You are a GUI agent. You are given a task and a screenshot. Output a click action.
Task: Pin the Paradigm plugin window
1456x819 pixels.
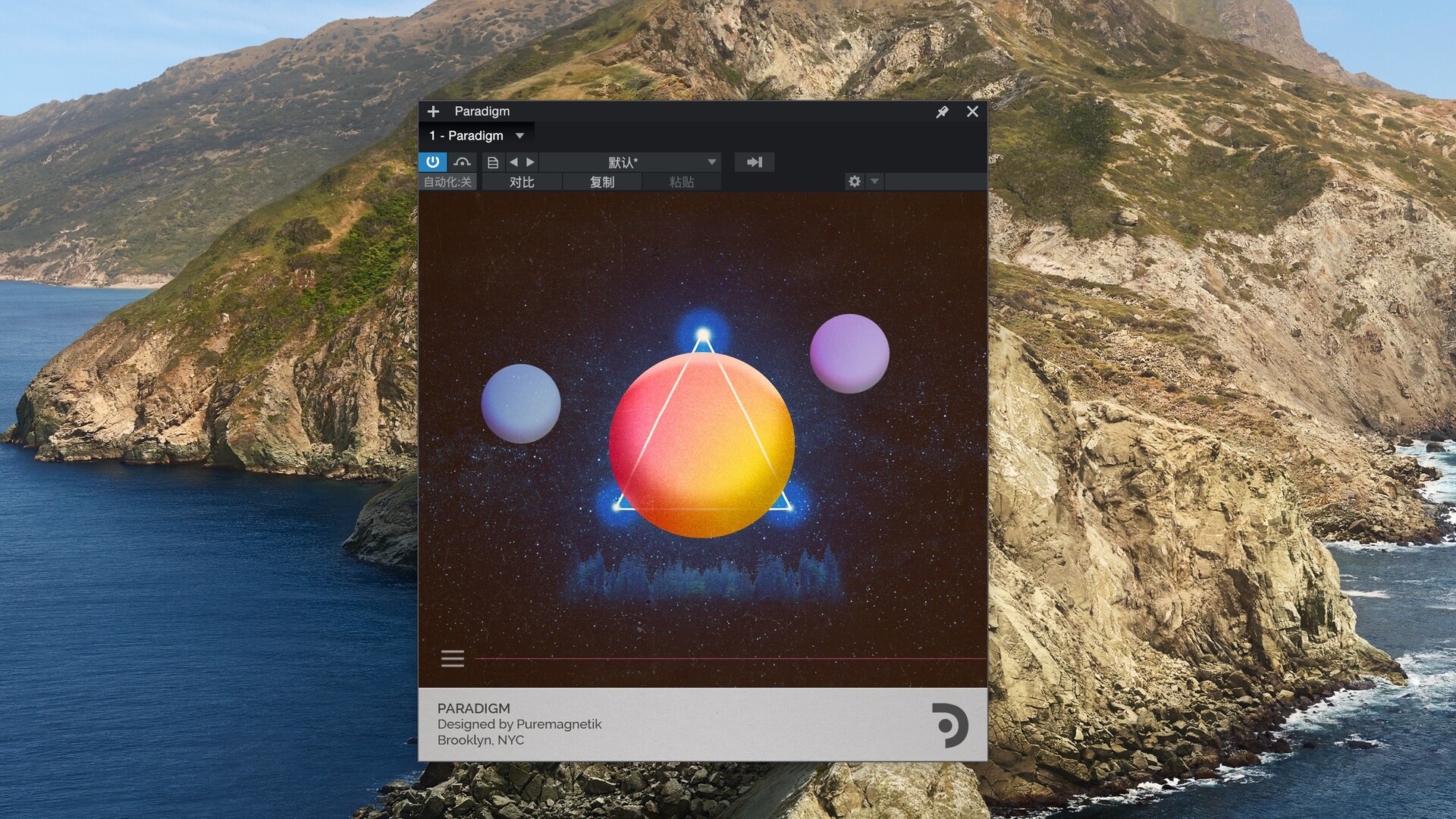pyautogui.click(x=942, y=111)
